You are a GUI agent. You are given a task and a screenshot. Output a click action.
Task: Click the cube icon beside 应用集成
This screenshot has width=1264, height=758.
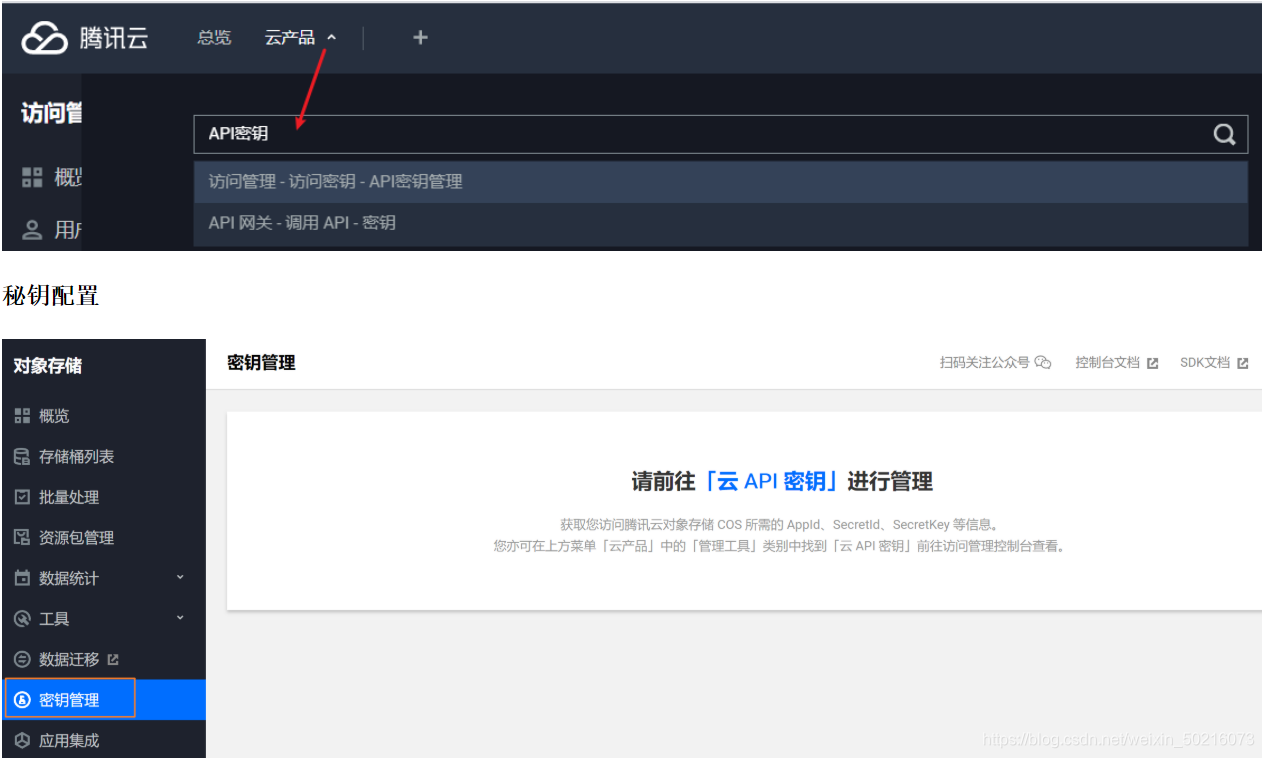click(22, 740)
